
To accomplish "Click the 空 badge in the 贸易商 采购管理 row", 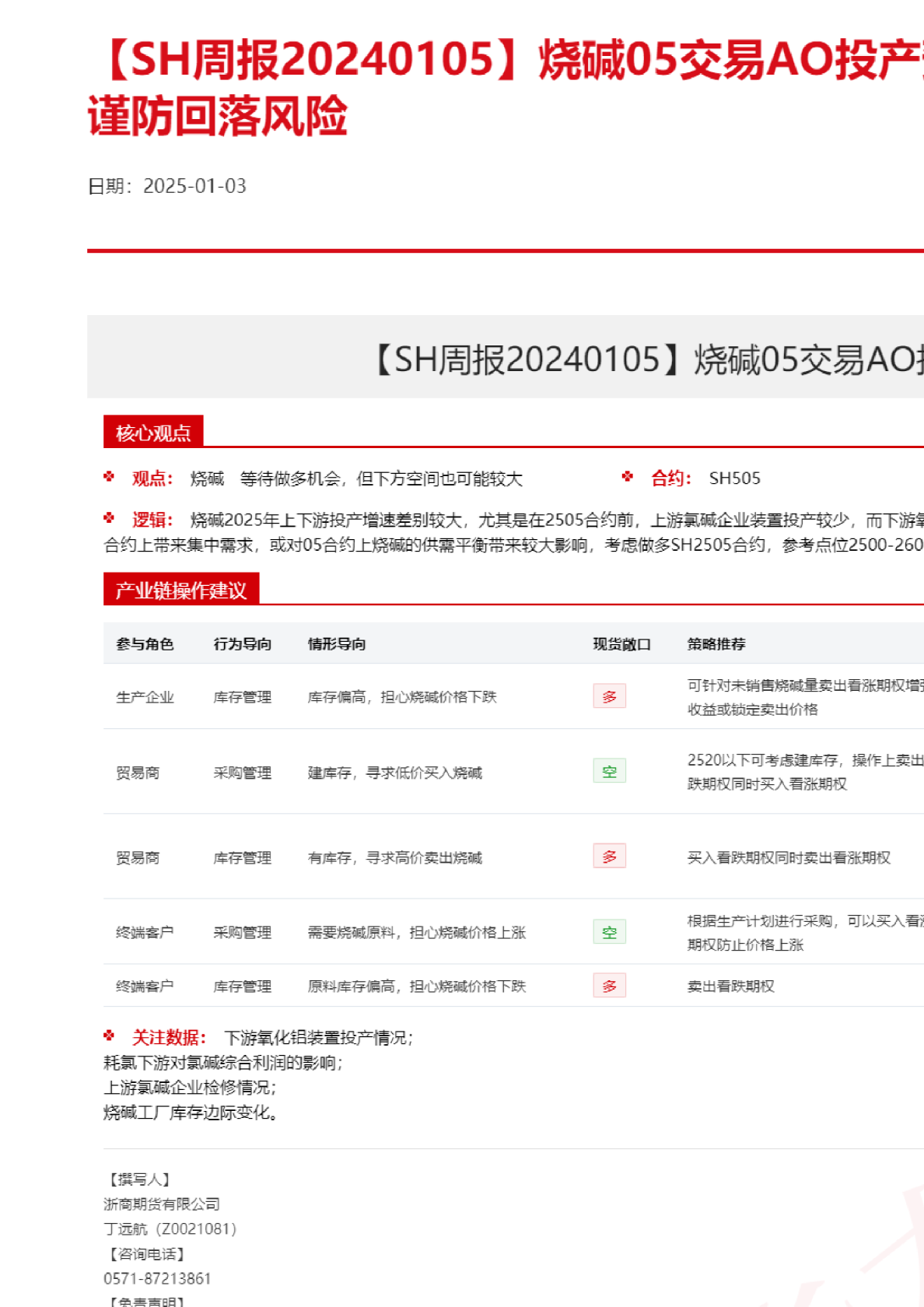I will [609, 772].
